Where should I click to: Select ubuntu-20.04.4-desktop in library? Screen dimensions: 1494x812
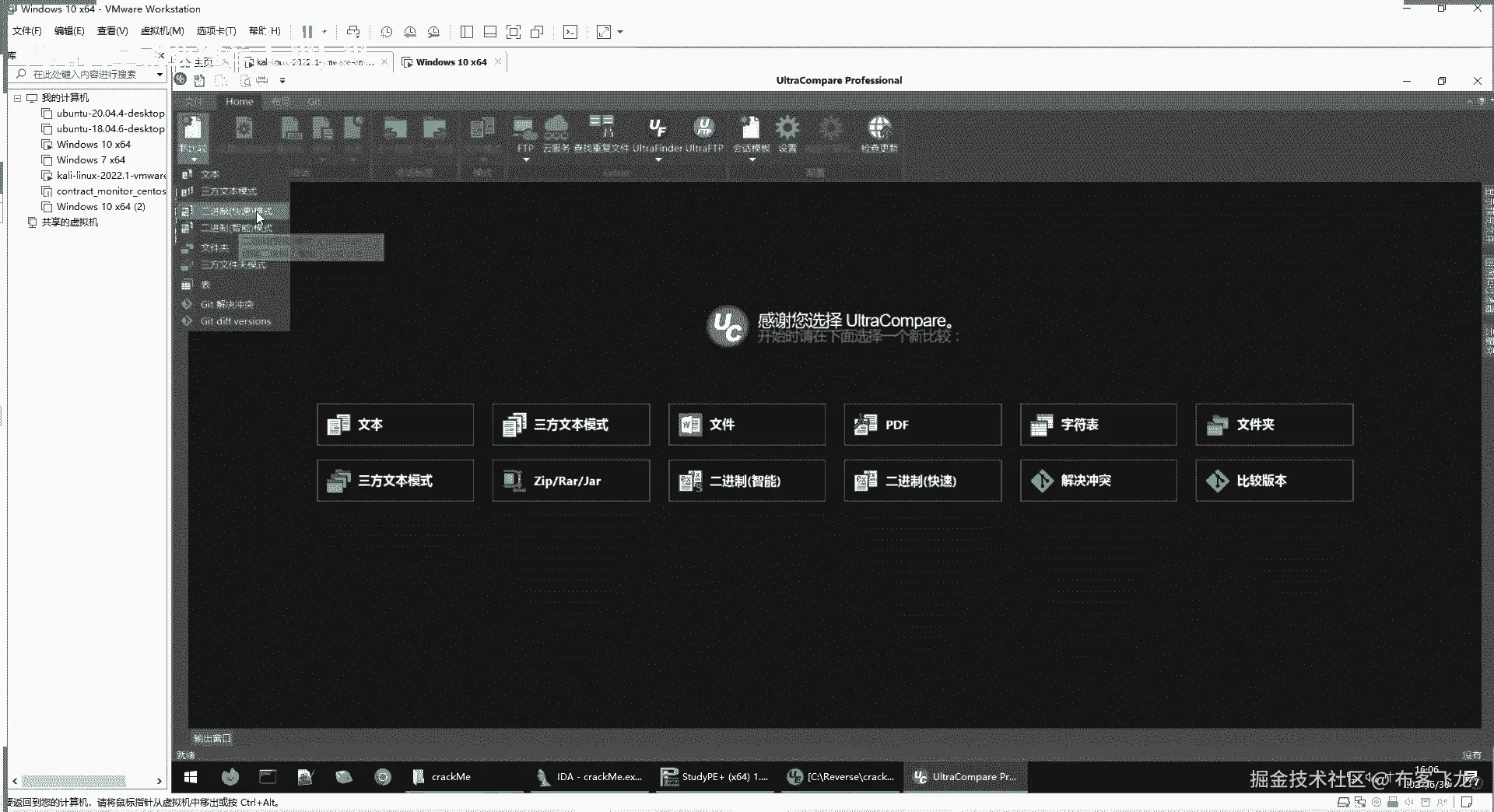110,114
